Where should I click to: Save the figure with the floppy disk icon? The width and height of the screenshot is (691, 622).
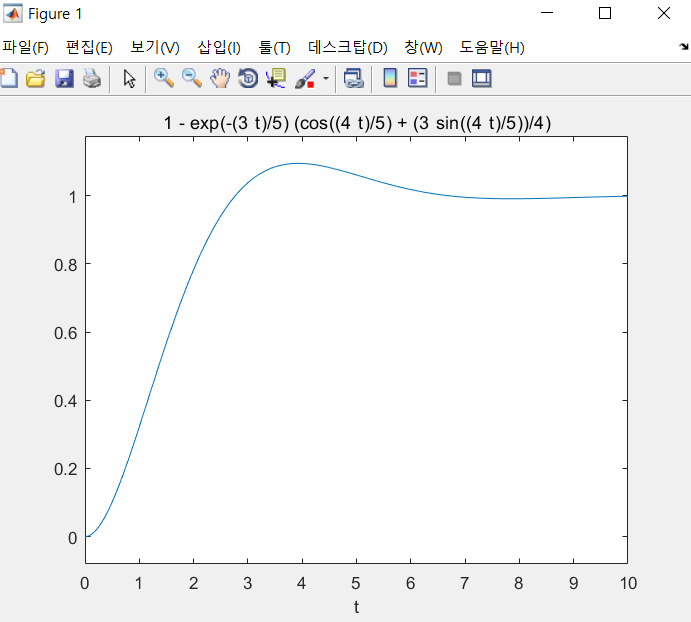point(64,79)
